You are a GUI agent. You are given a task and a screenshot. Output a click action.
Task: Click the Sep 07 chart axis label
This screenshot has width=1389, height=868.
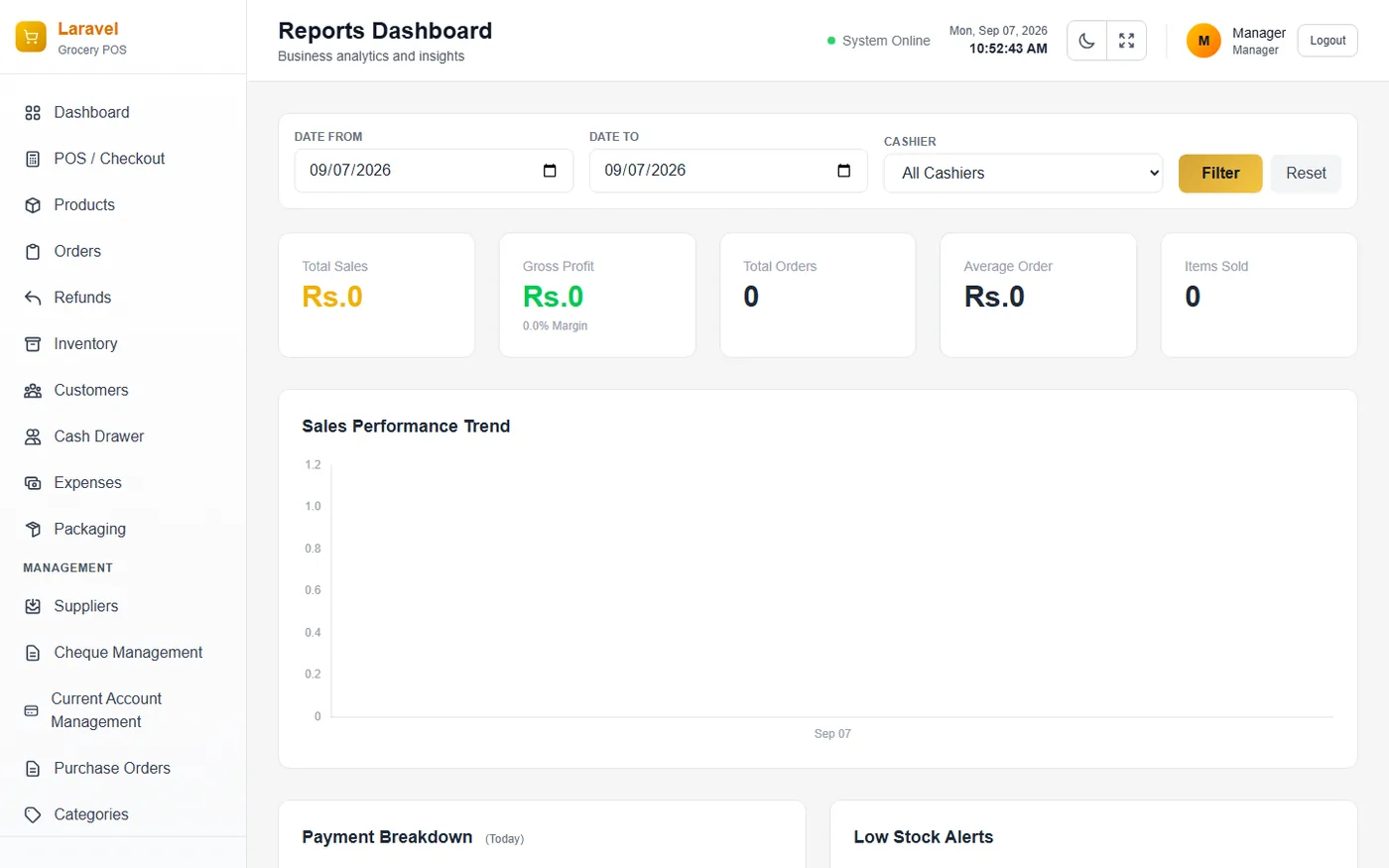[x=832, y=734]
